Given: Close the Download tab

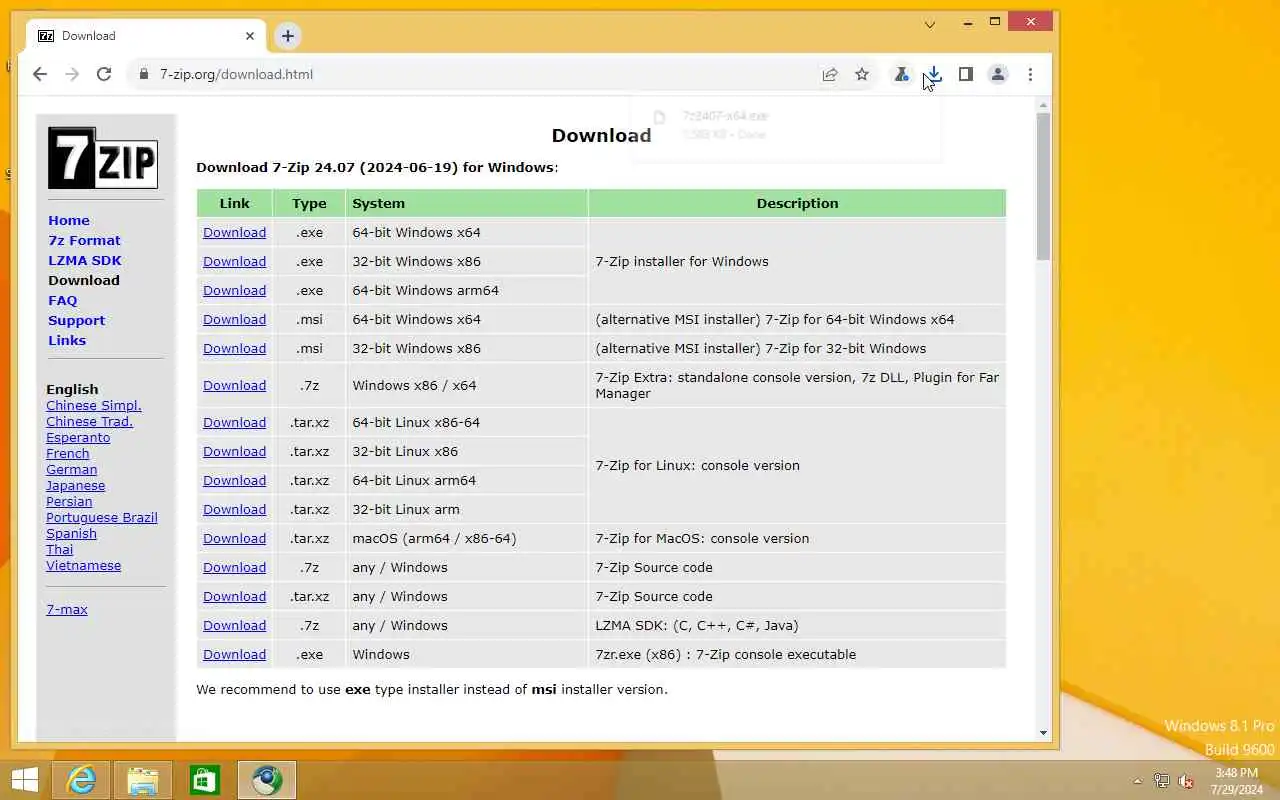Looking at the screenshot, I should (x=250, y=36).
